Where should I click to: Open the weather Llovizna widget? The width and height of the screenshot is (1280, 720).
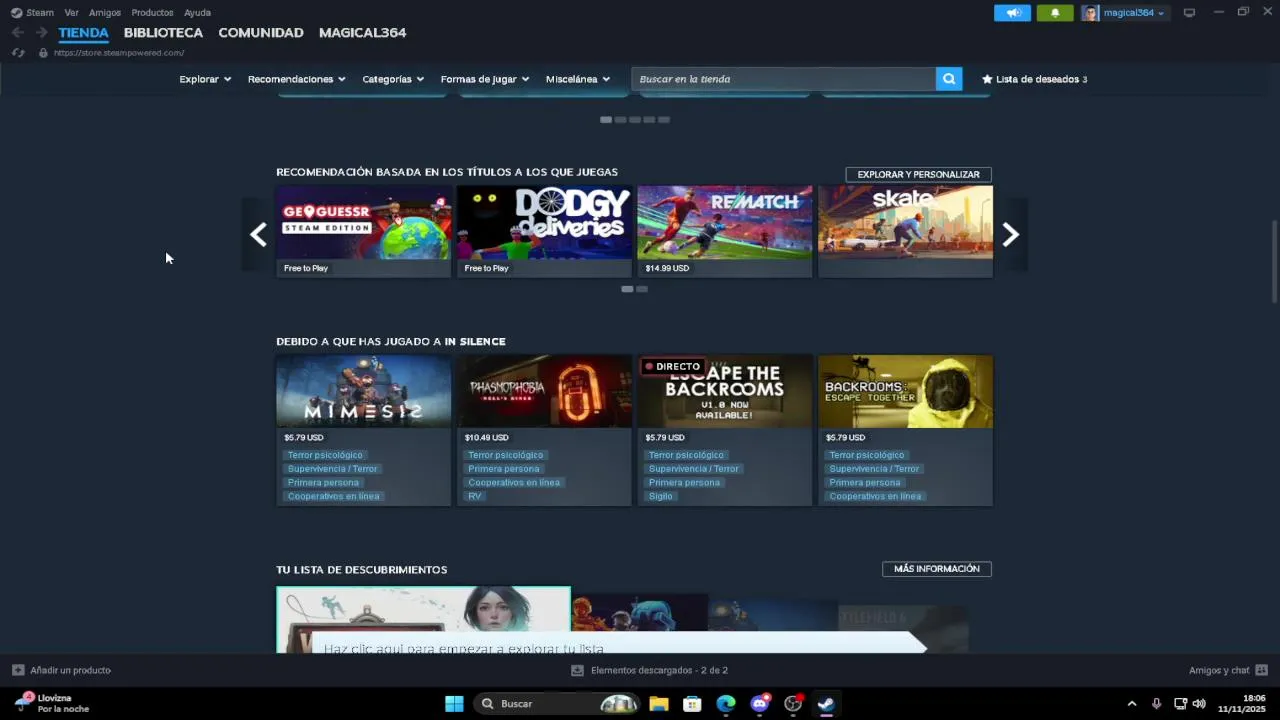52,704
